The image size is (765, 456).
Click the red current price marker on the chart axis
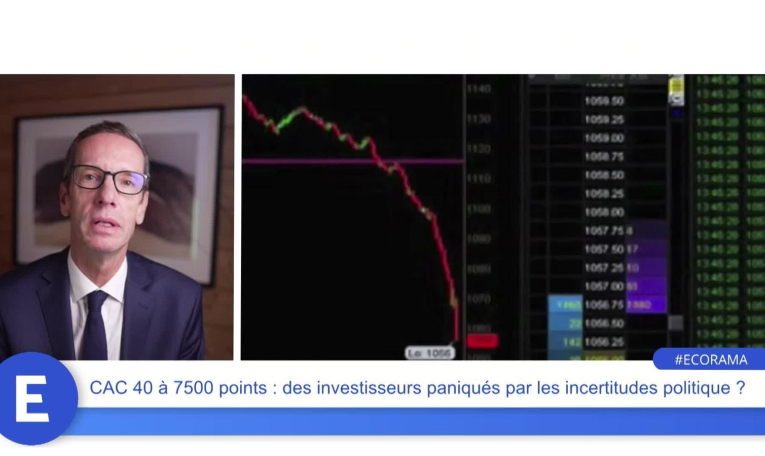(482, 341)
